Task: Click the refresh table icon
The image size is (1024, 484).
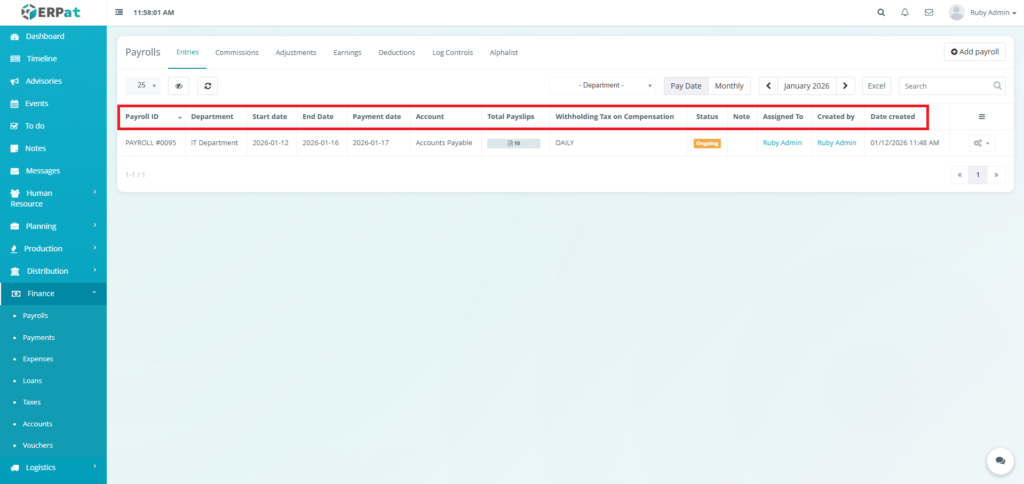Action: tap(207, 86)
